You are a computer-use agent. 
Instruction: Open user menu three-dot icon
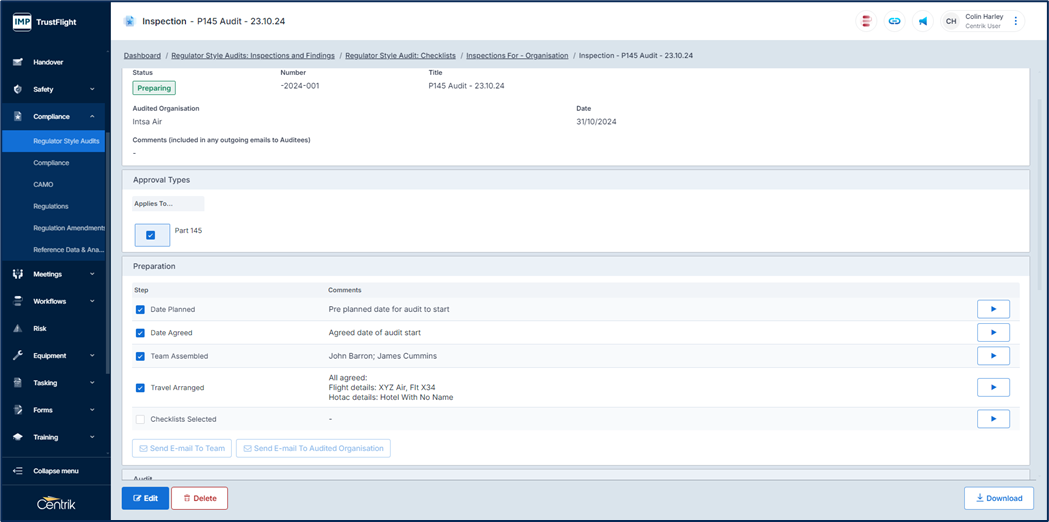pyautogui.click(x=1016, y=21)
